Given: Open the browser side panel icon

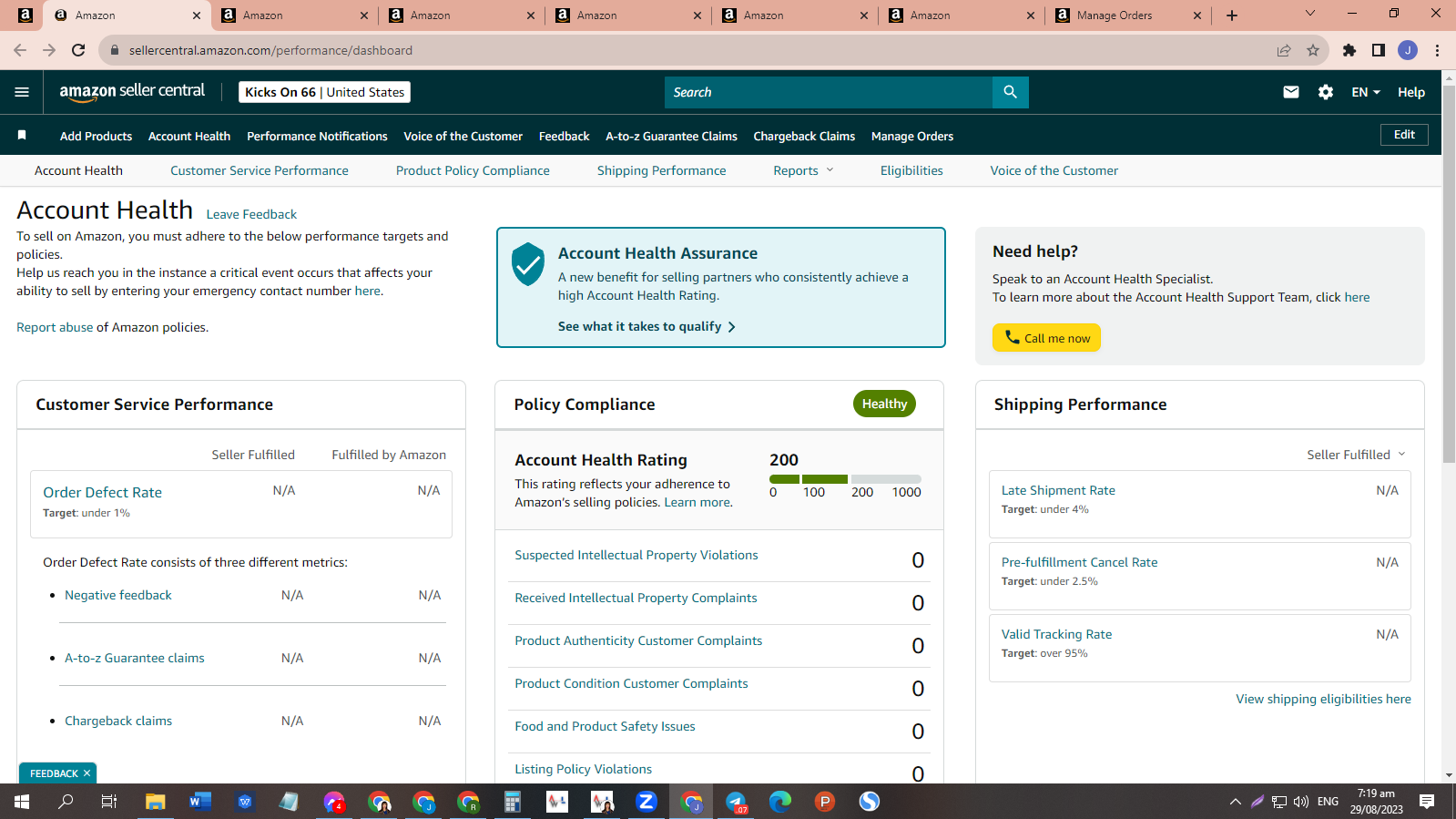Looking at the screenshot, I should click(1379, 50).
